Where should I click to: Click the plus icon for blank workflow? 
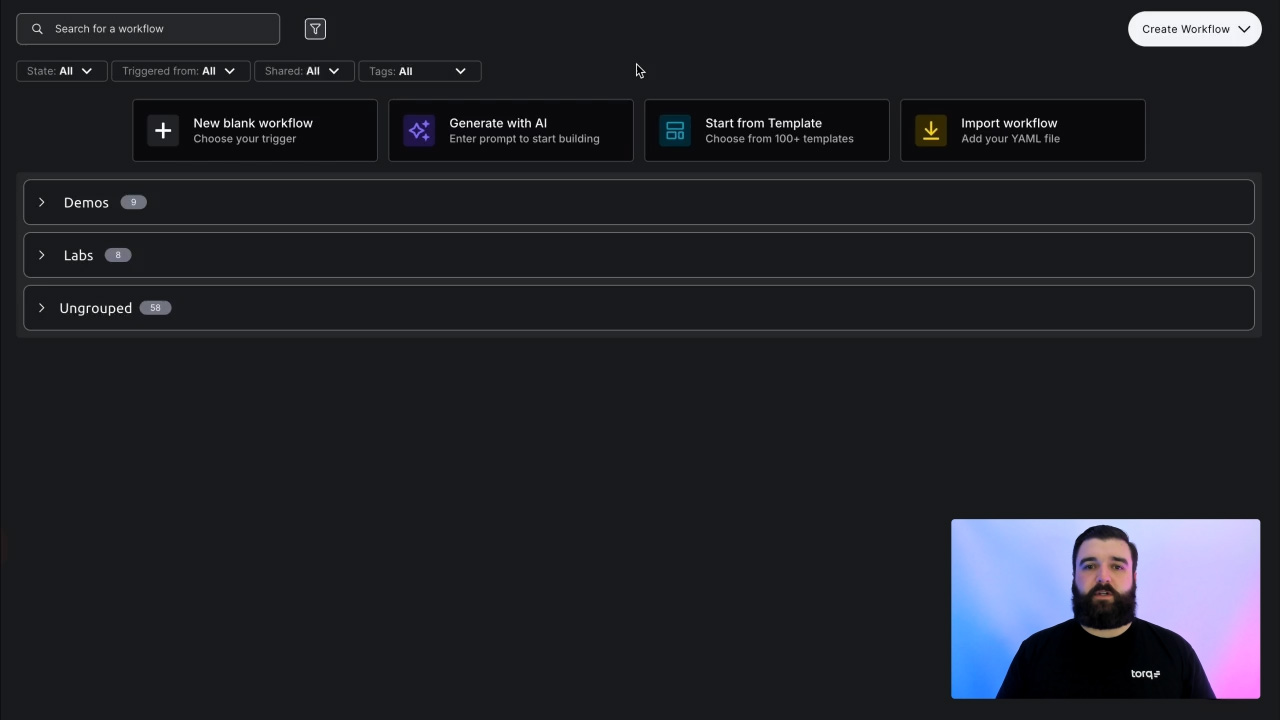pos(163,131)
